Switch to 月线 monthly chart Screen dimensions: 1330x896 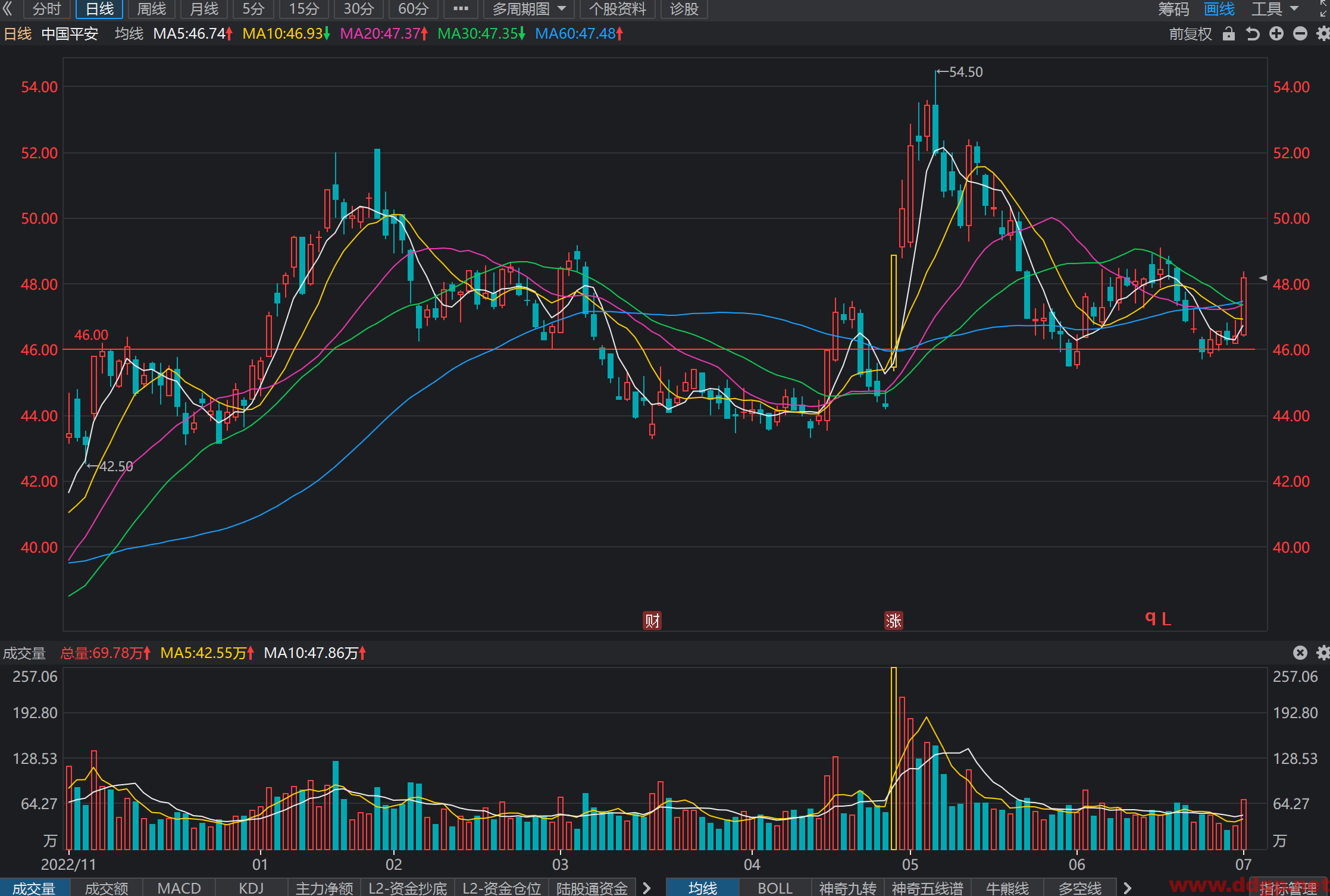(204, 8)
